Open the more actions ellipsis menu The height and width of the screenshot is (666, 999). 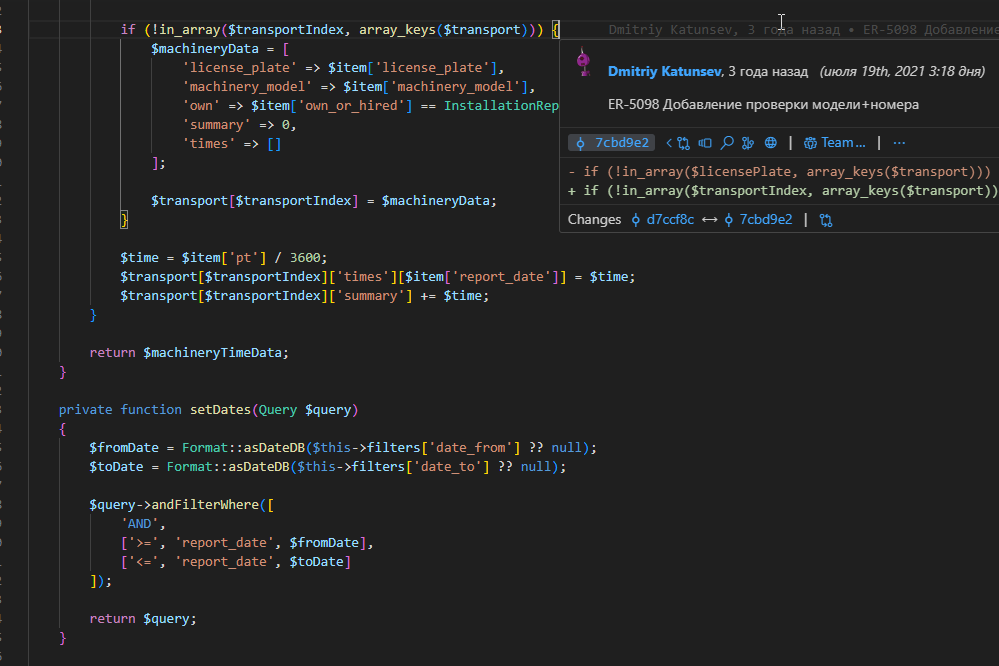(899, 143)
